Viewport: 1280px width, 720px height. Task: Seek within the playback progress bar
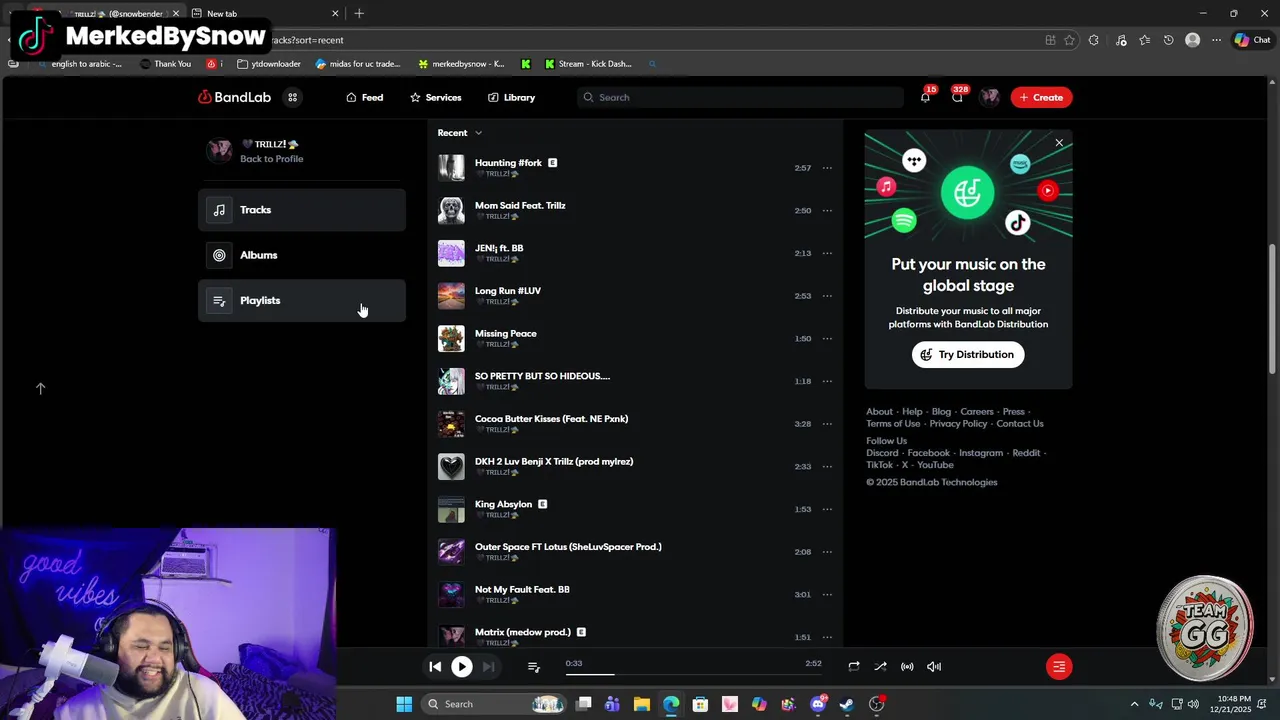(693, 675)
